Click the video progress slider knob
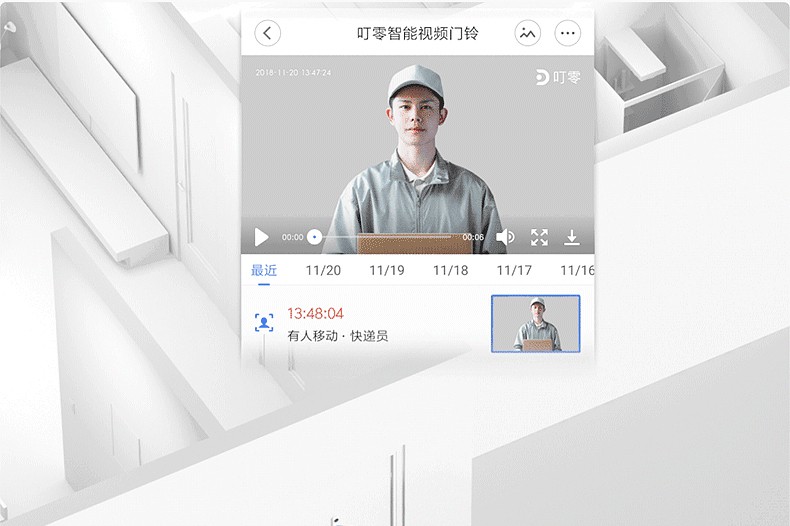Screen dimensions: 790x526 pos(314,237)
